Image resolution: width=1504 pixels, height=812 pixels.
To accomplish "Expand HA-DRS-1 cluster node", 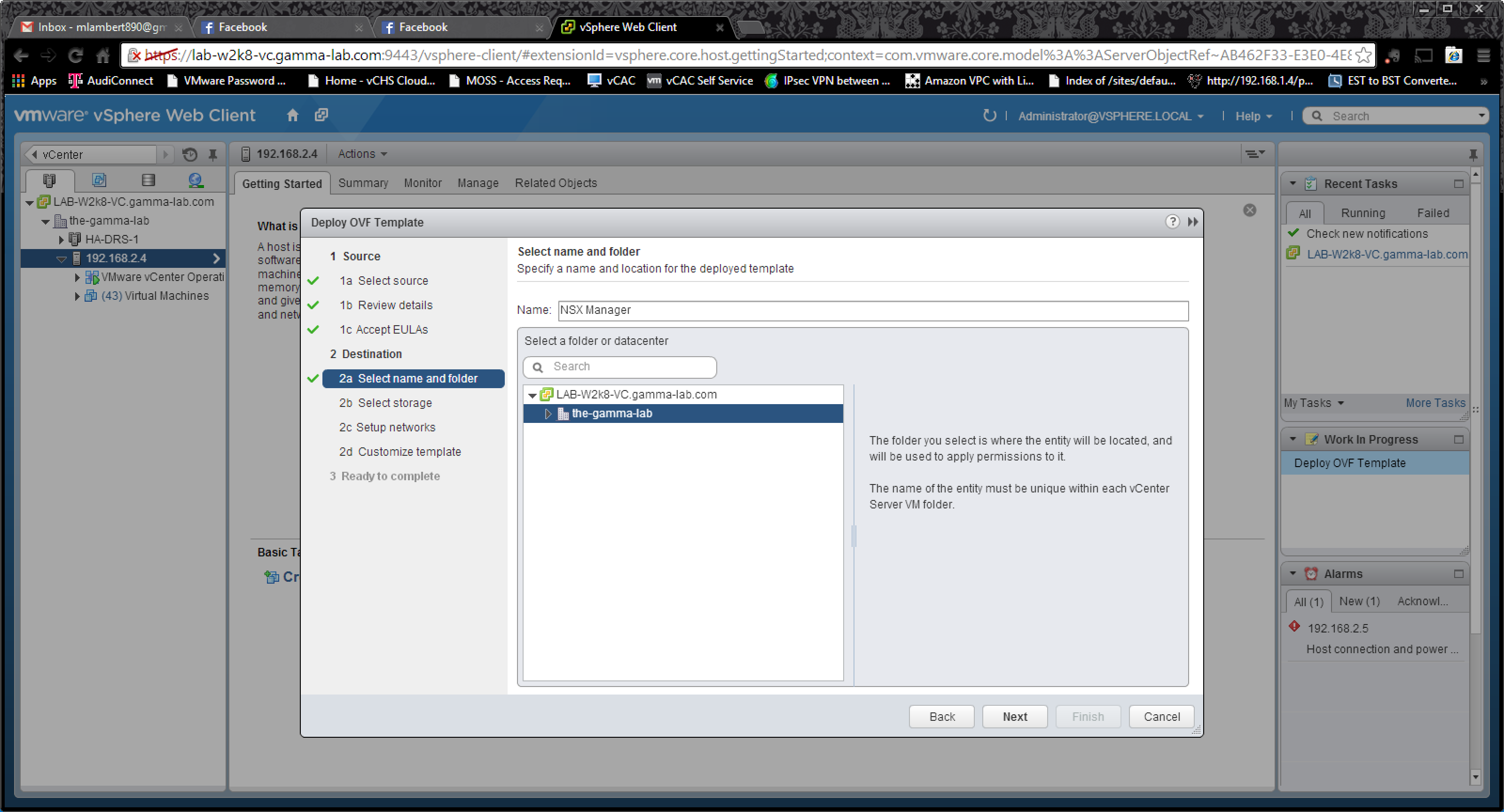I will pos(61,239).
